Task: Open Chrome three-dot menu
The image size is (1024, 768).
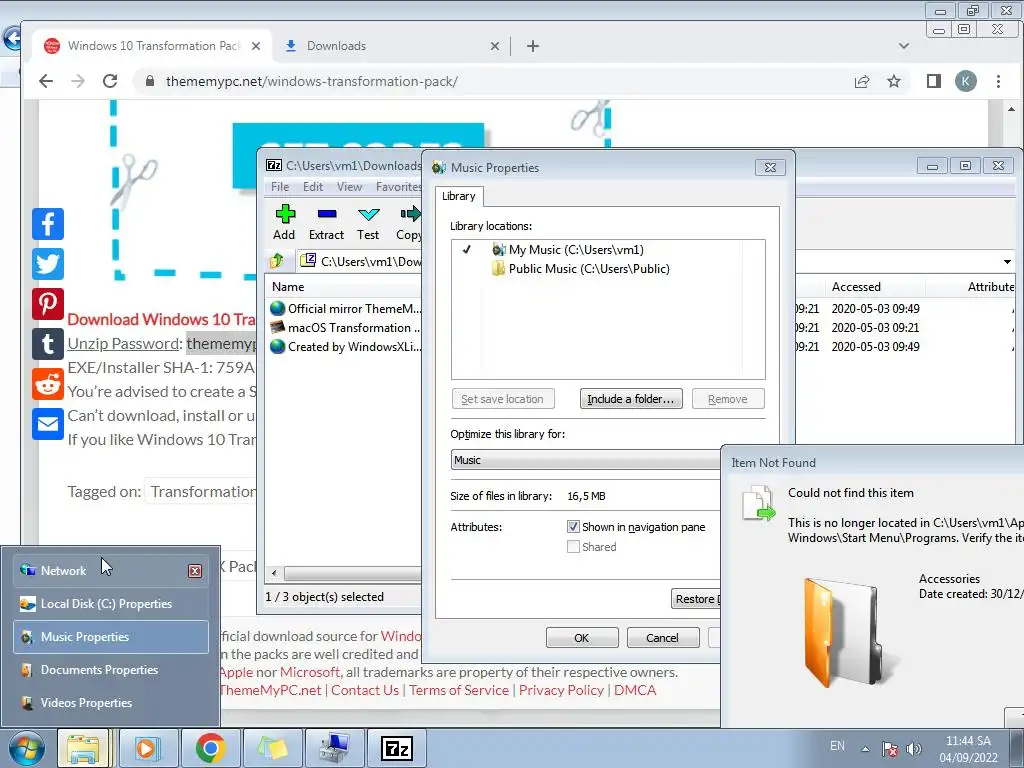Action: [x=998, y=81]
